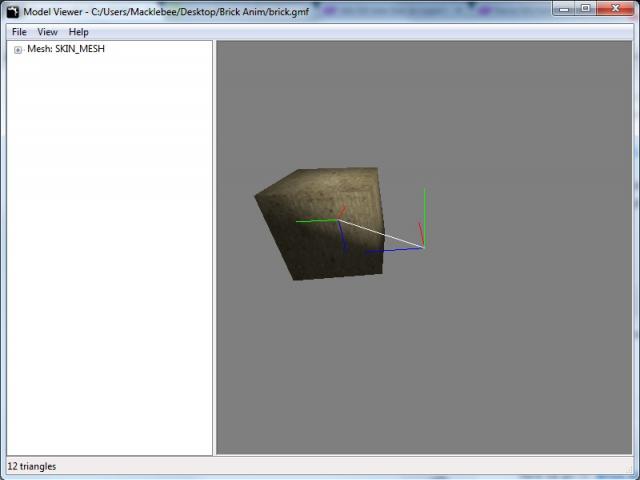Click the "12 triangles" status bar text

pyautogui.click(x=32, y=466)
